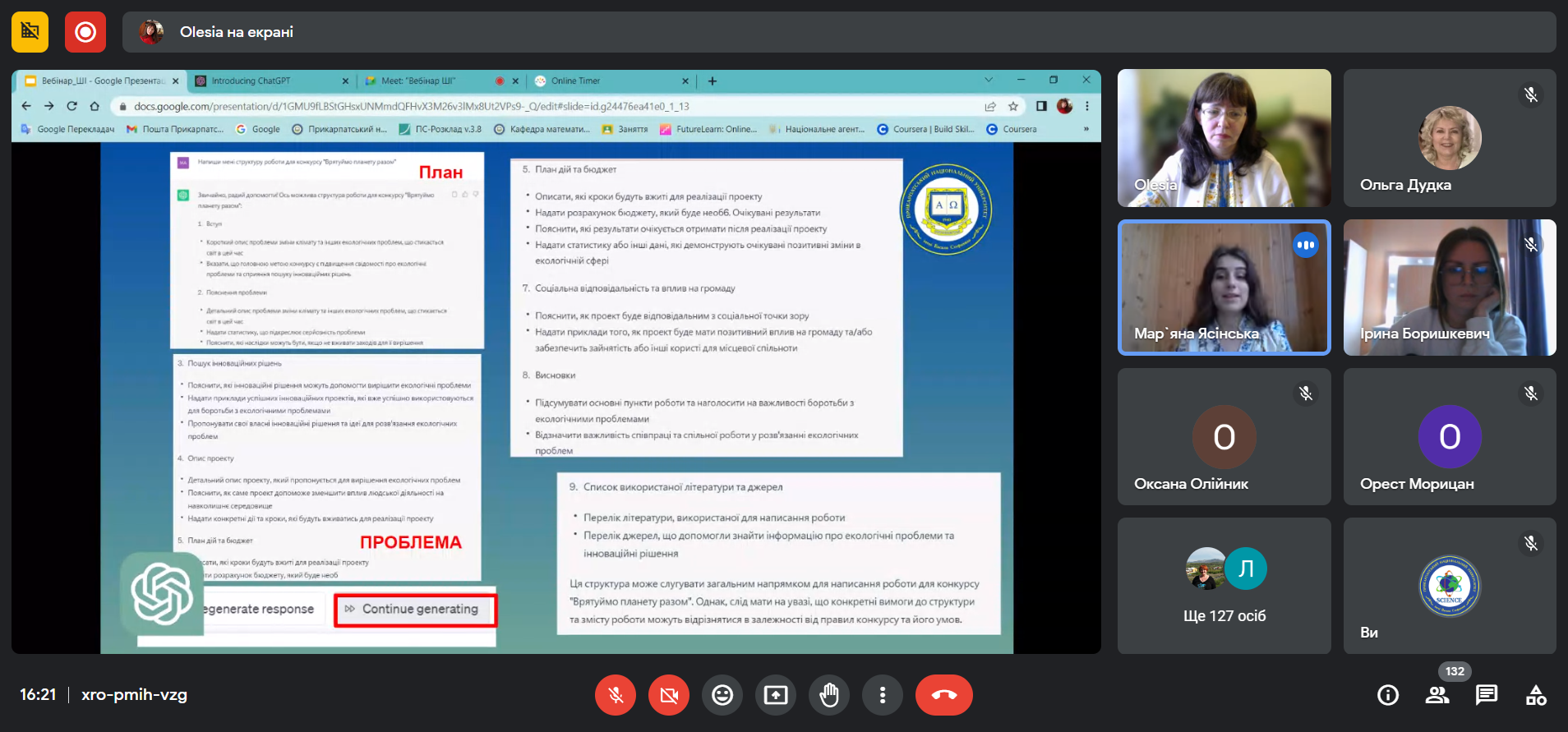Viewport: 1568px width, 732px height.
Task: Open the chat panel icon
Action: coord(1486,695)
